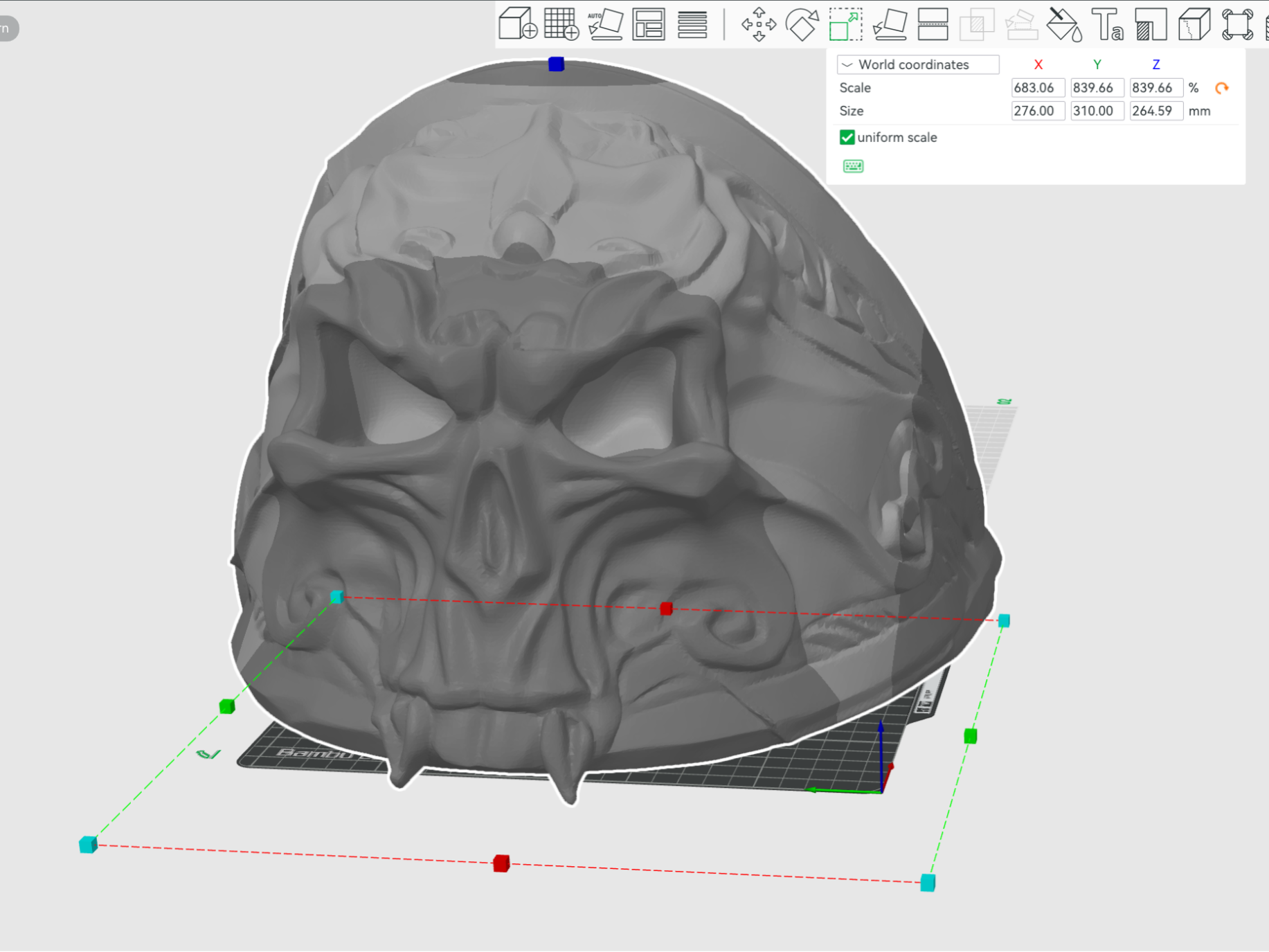The image size is (1269, 952).
Task: Toggle the active Scale tool icon
Action: (x=846, y=24)
